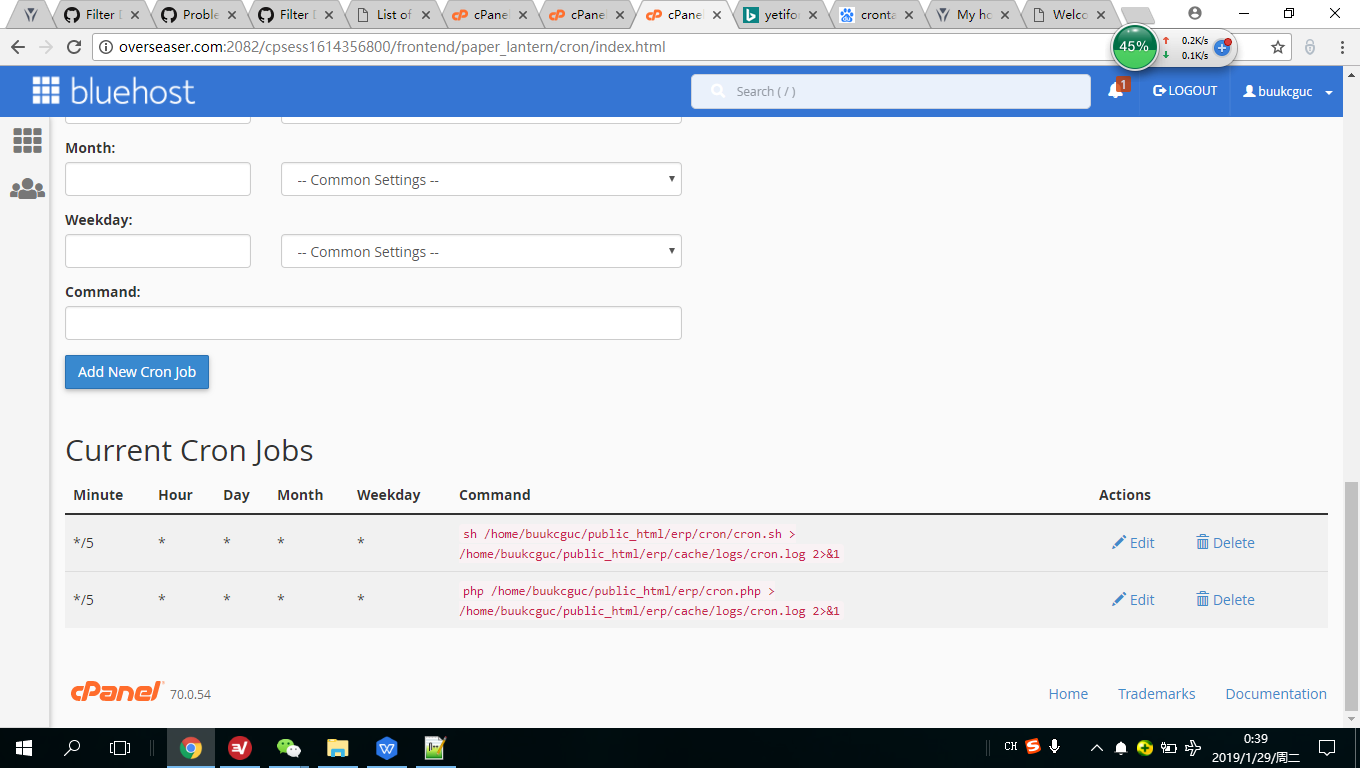The width and height of the screenshot is (1360, 768).
Task: Click into the Month input field
Action: (158, 179)
